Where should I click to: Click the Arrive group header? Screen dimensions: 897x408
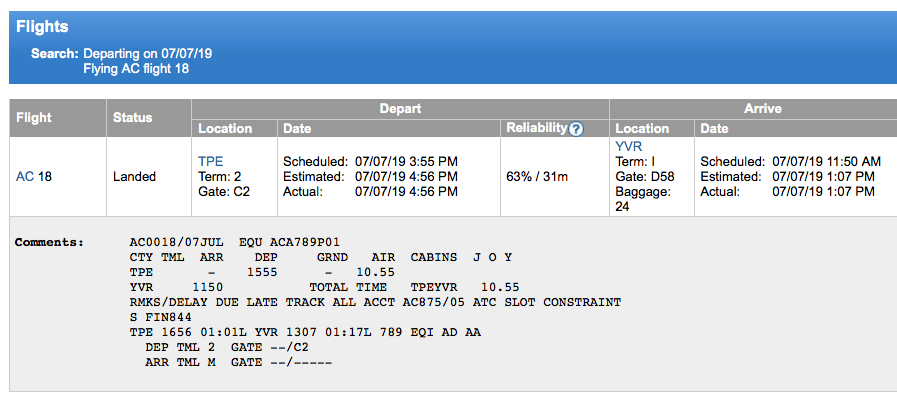tap(763, 109)
